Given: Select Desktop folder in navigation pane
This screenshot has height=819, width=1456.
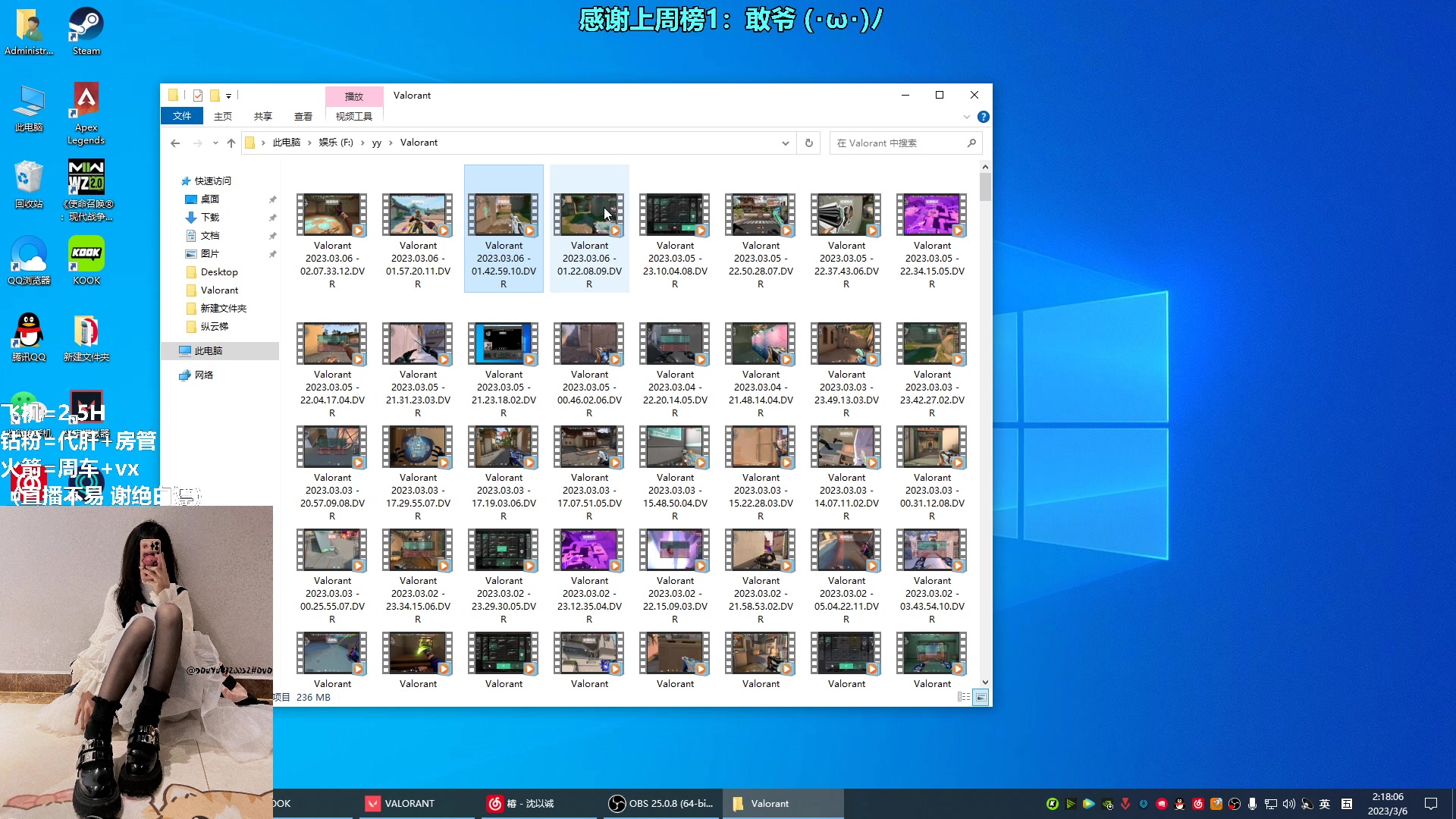Looking at the screenshot, I should coord(219,271).
